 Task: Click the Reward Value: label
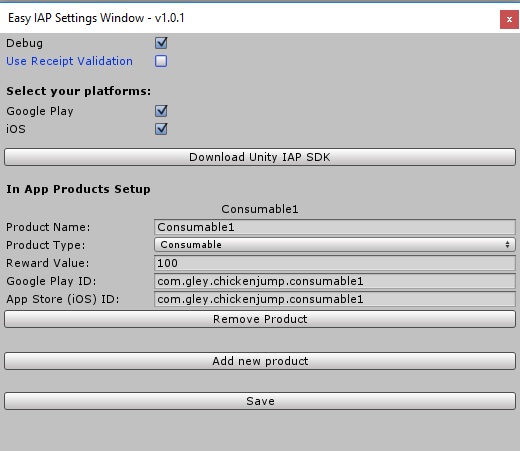tap(48, 263)
